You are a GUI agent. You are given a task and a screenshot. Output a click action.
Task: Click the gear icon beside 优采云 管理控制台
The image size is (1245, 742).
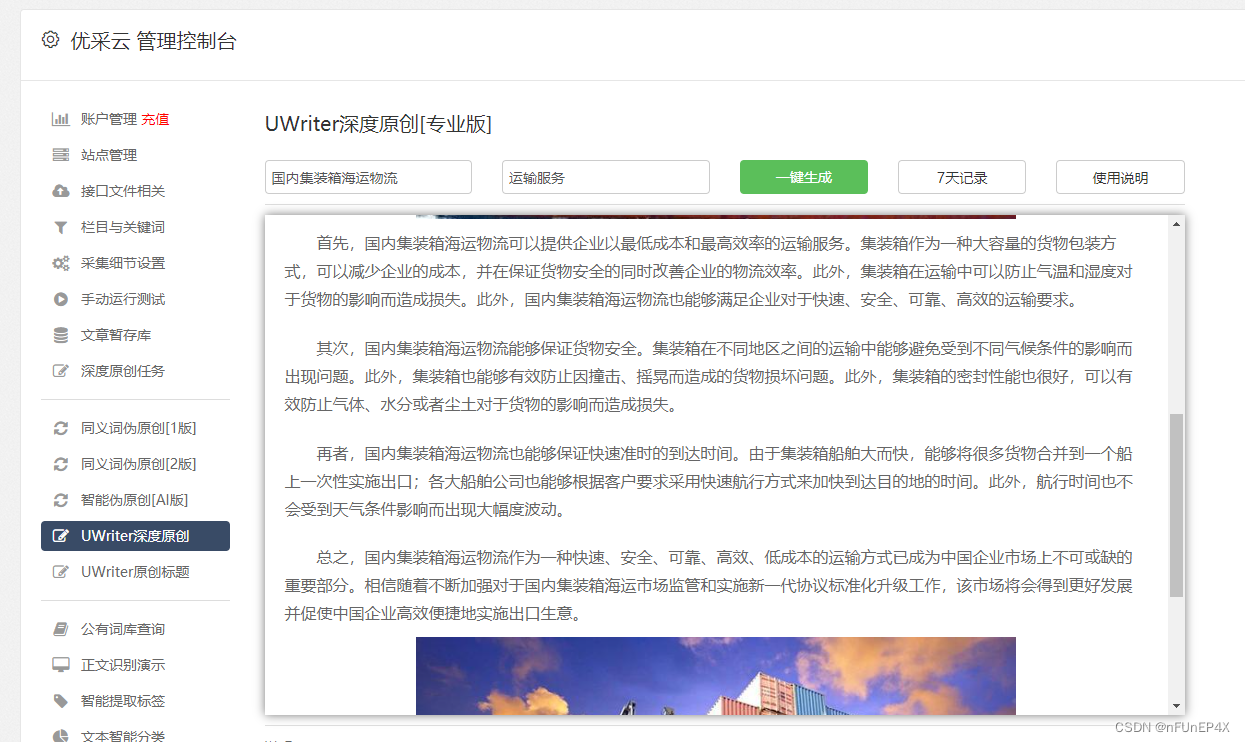pos(50,41)
